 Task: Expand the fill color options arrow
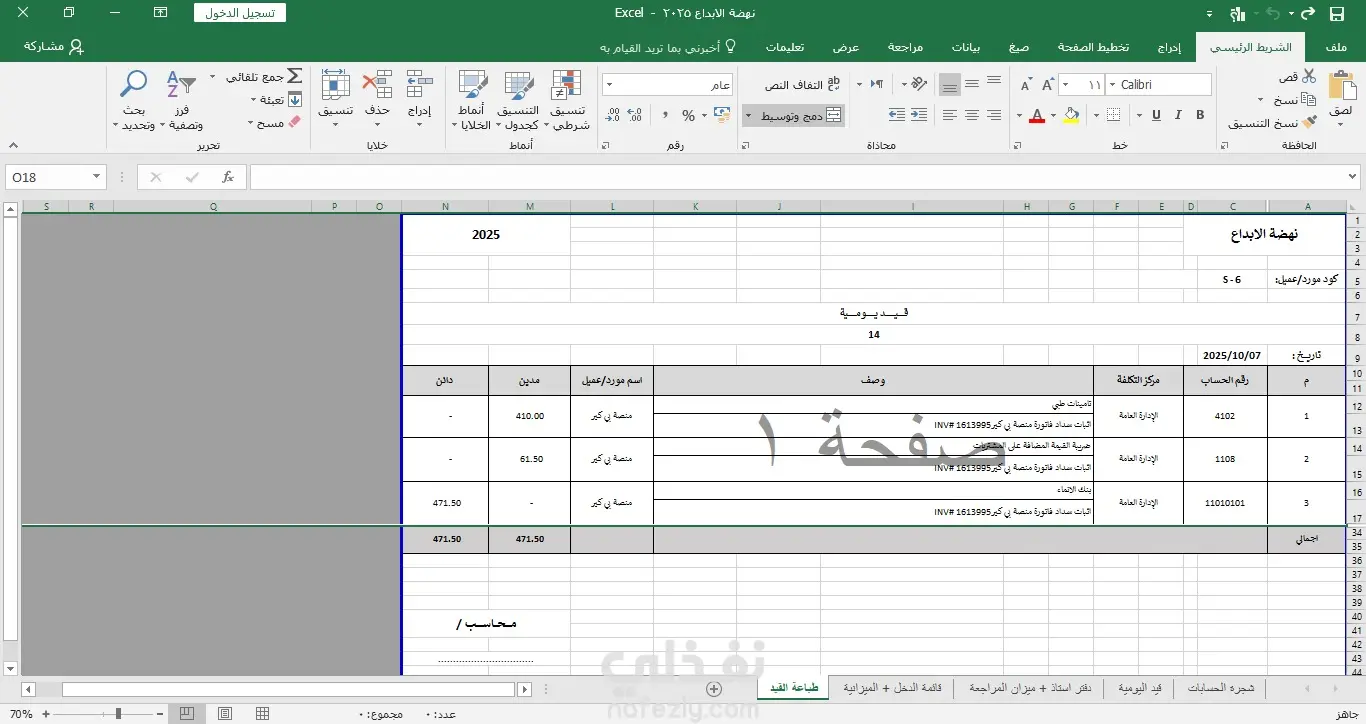pos(1054,115)
